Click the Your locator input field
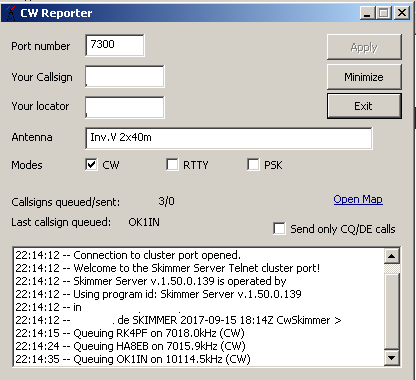The image size is (416, 380). pyautogui.click(x=125, y=107)
